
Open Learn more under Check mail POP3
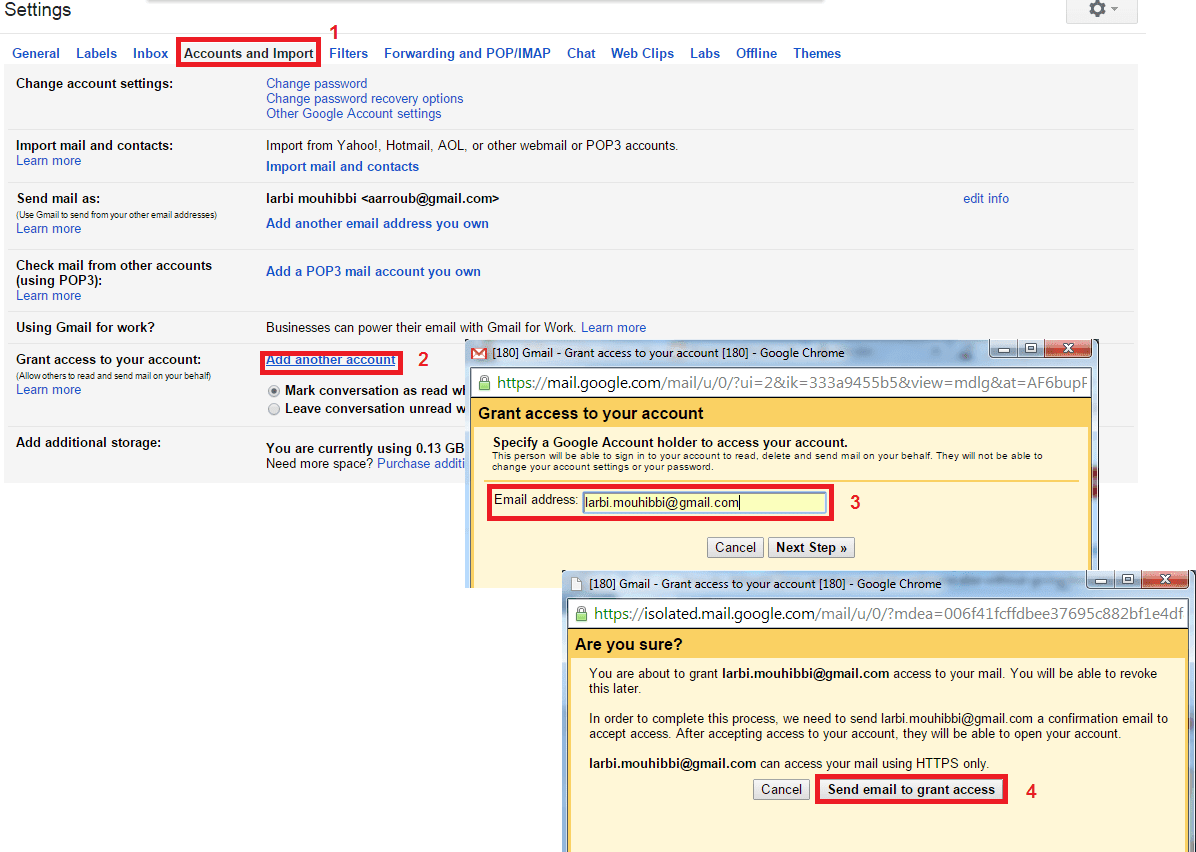pos(48,296)
